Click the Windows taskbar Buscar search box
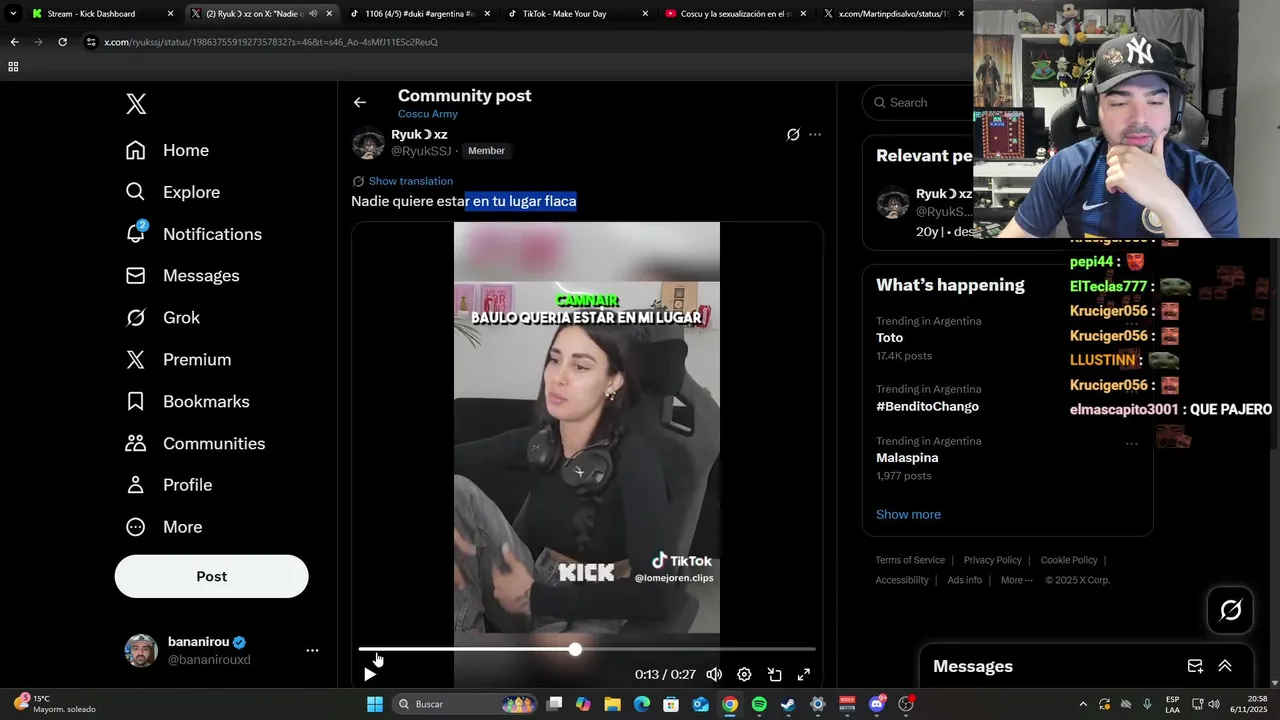Viewport: 1280px width, 720px height. 464,704
